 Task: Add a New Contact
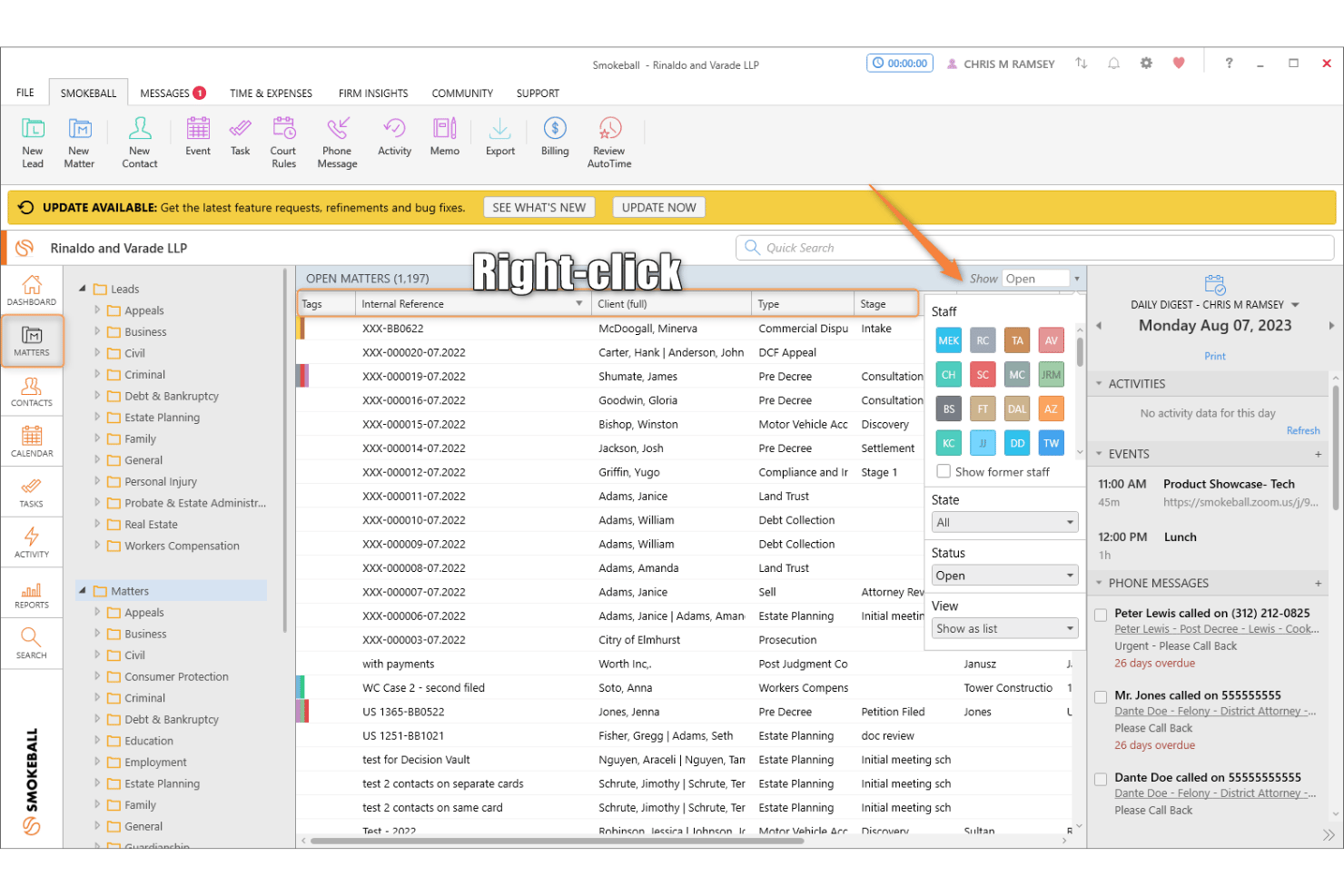tap(140, 143)
